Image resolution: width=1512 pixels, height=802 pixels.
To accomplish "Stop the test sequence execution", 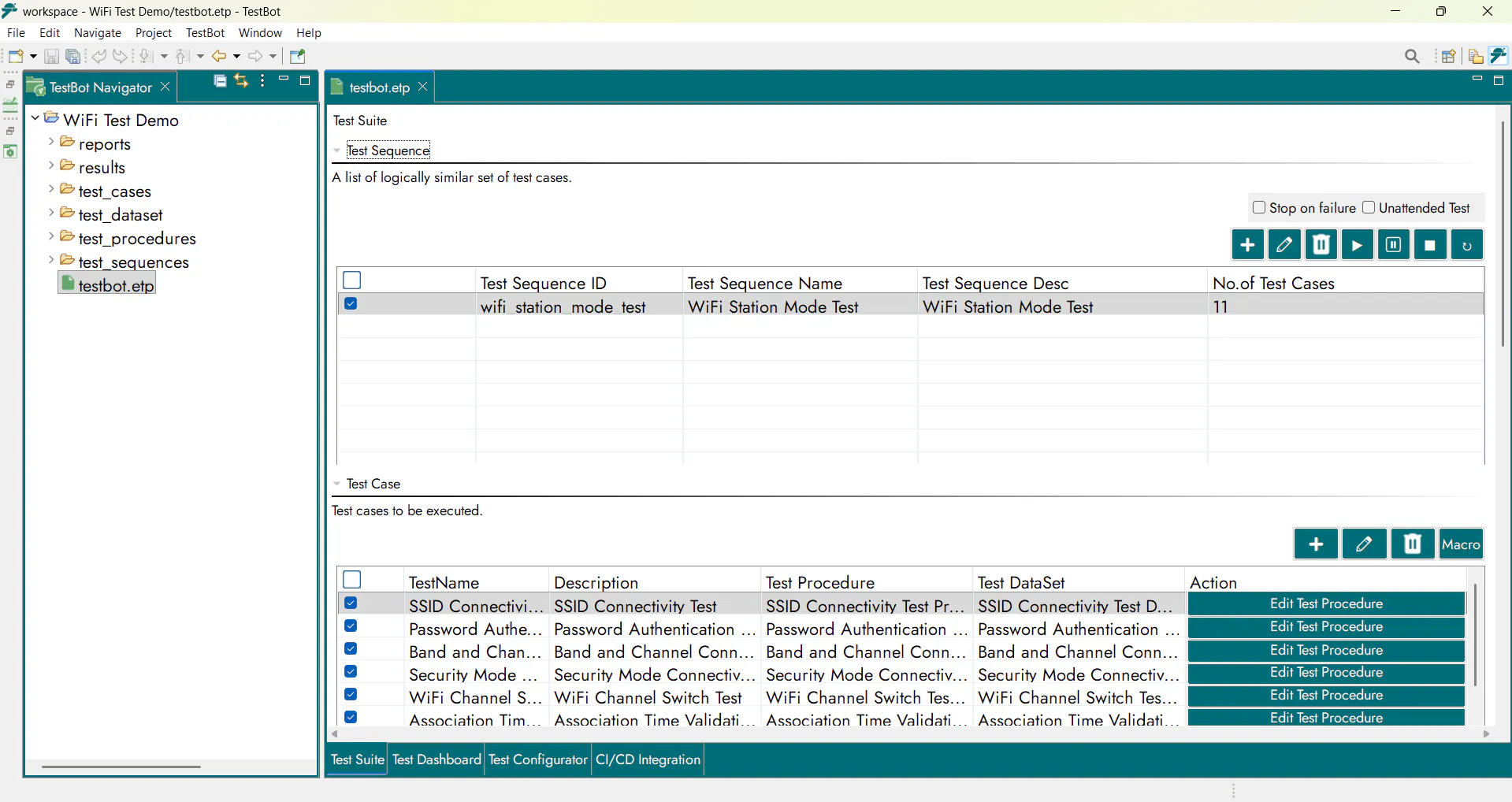I will [x=1430, y=245].
